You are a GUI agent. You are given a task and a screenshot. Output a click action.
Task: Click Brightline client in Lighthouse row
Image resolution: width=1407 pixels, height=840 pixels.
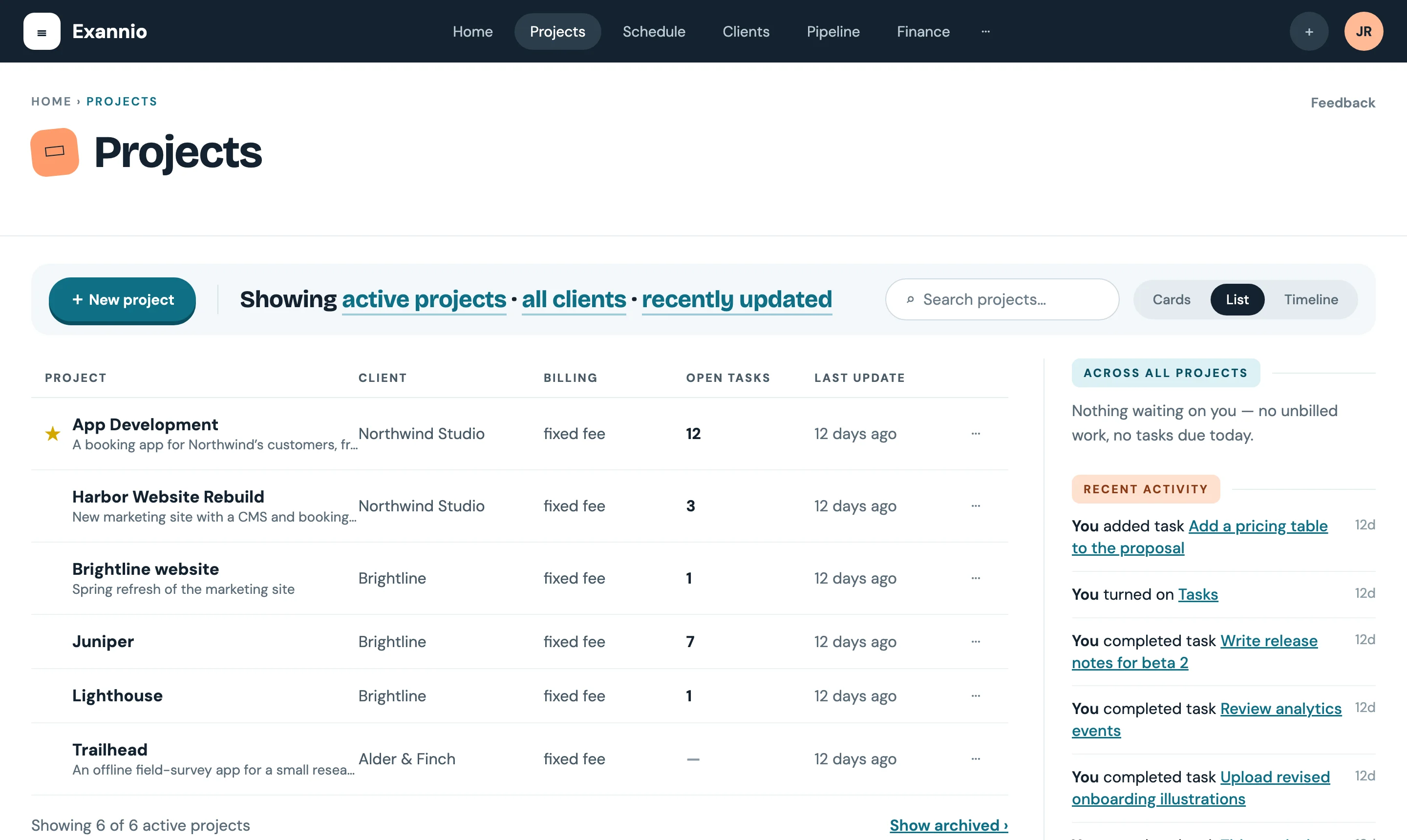point(392,695)
